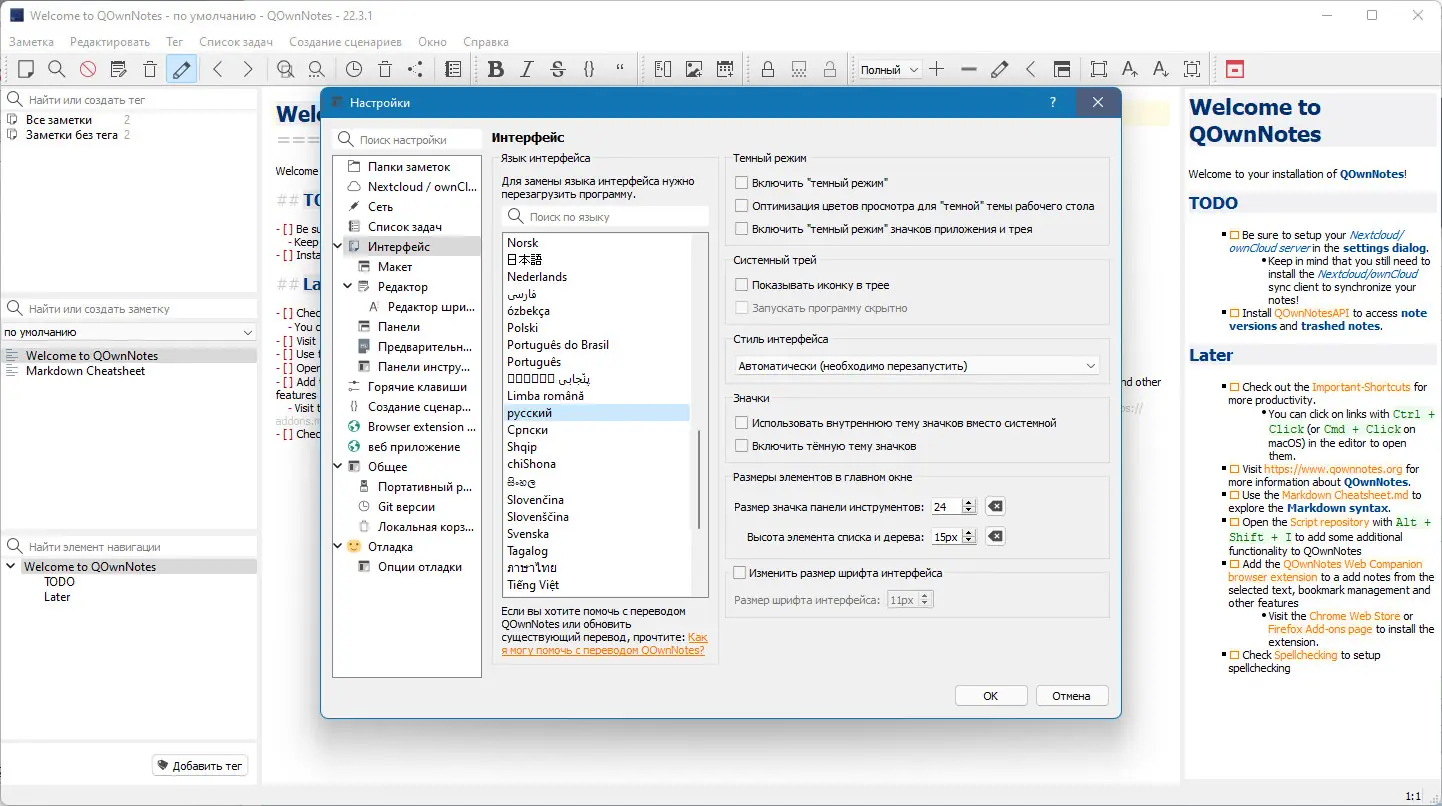Screen dimensions: 1442x806
Task: Click the Добавить тег button
Action: tap(200, 766)
